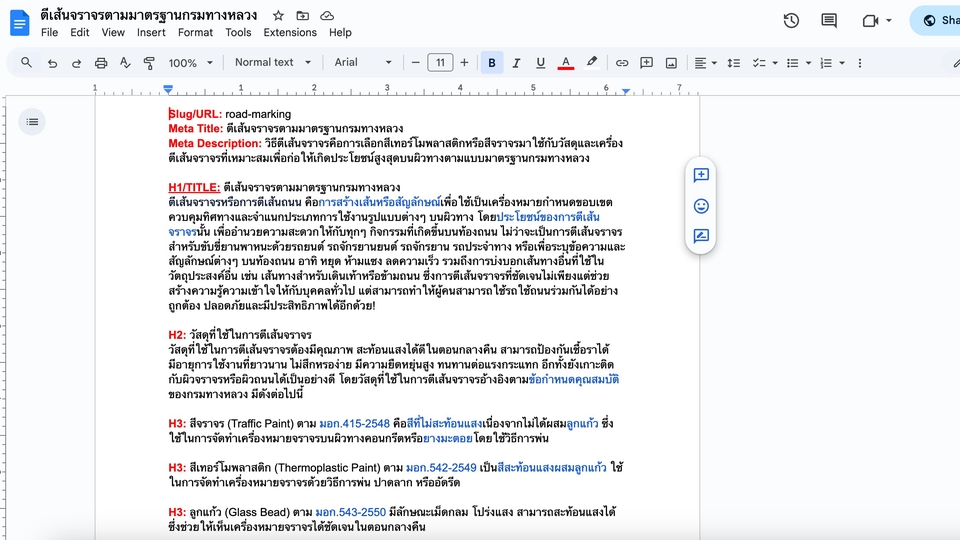Add a comment from the toolbar
960x540 pixels.
[646, 62]
